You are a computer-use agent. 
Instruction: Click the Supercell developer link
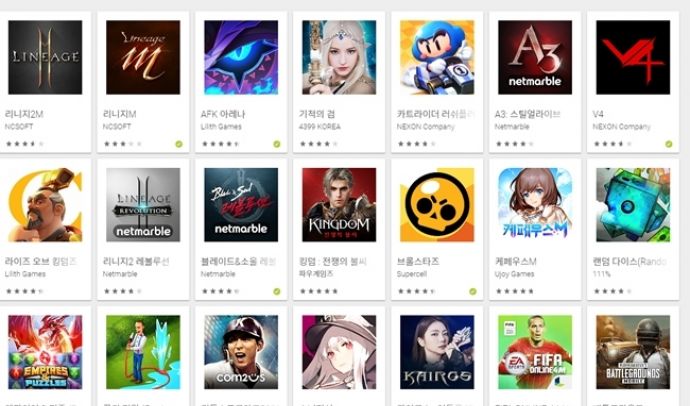click(x=411, y=274)
